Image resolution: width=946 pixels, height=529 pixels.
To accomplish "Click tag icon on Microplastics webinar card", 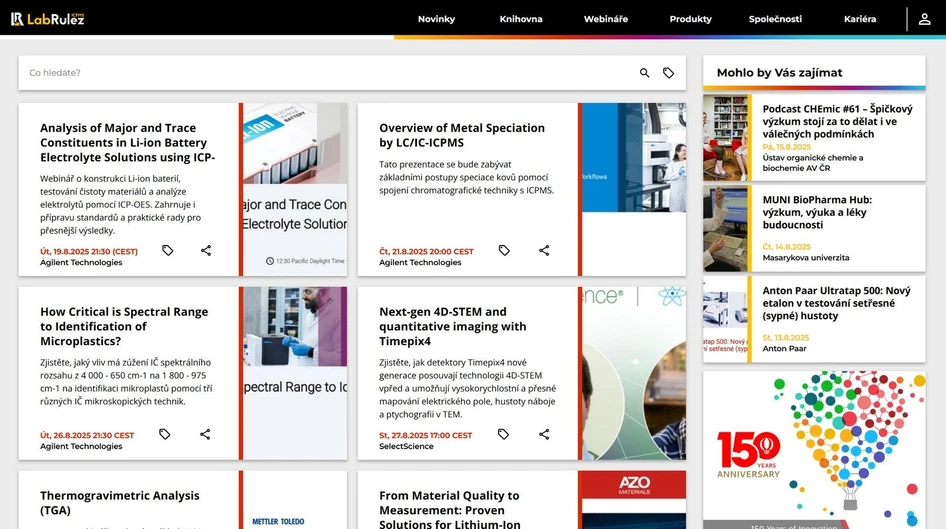I will [165, 434].
